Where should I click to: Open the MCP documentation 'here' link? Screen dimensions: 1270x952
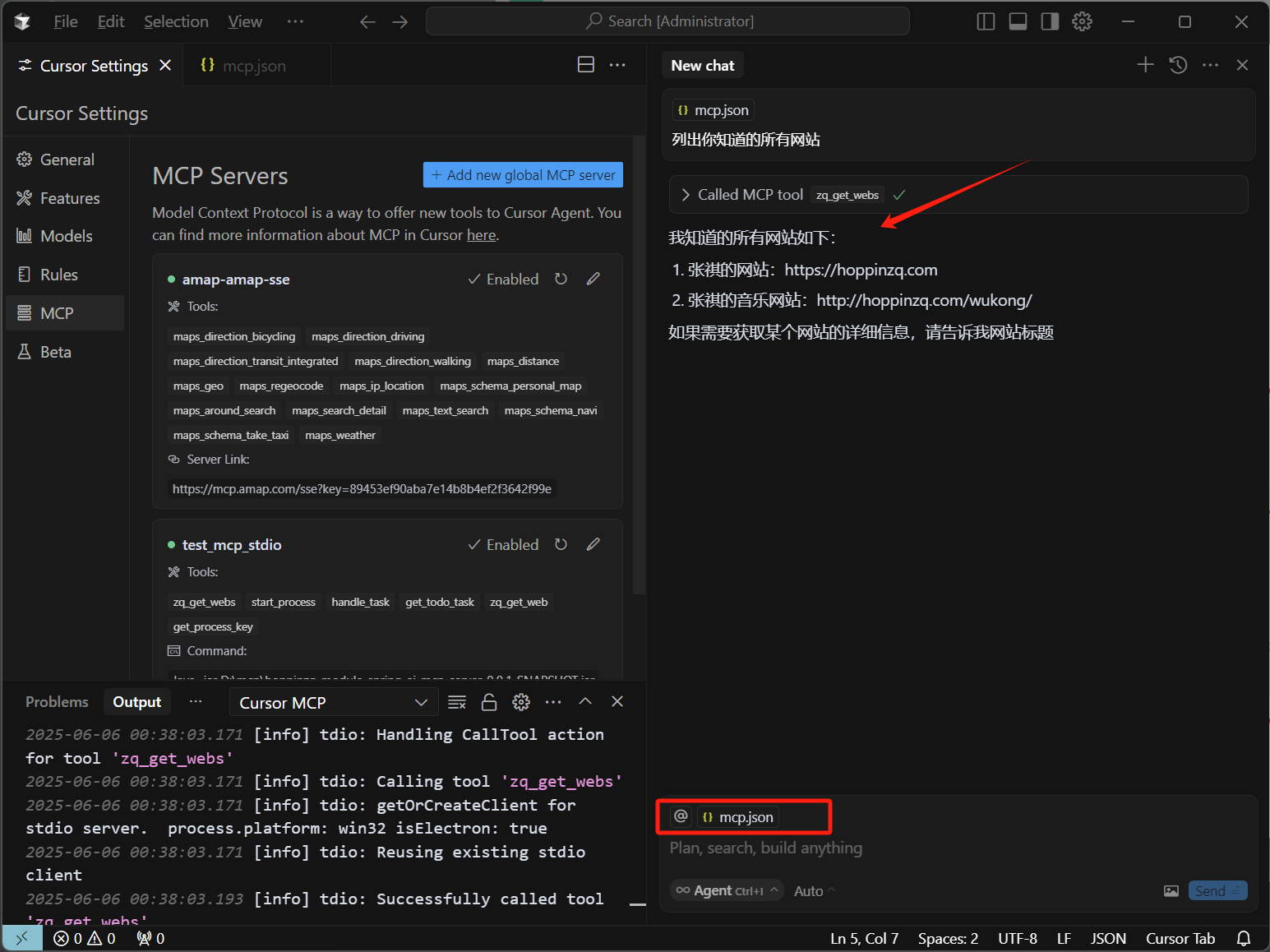click(481, 235)
